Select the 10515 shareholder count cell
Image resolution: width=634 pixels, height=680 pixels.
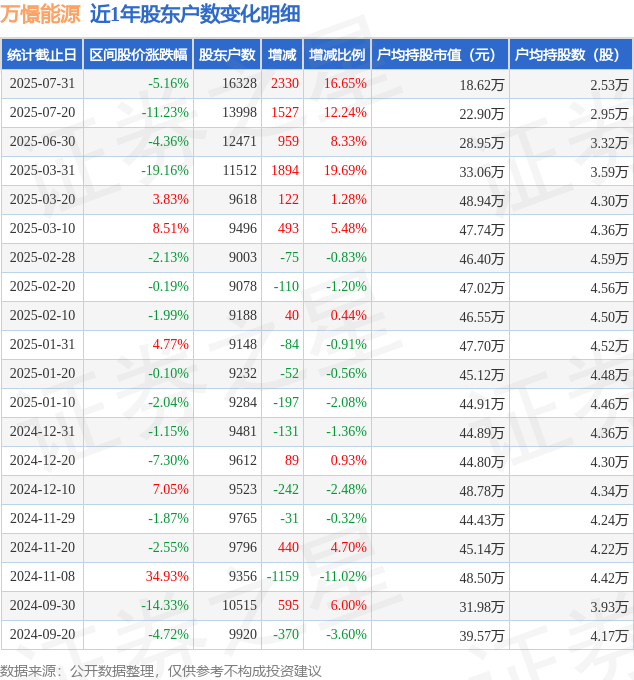tap(240, 606)
